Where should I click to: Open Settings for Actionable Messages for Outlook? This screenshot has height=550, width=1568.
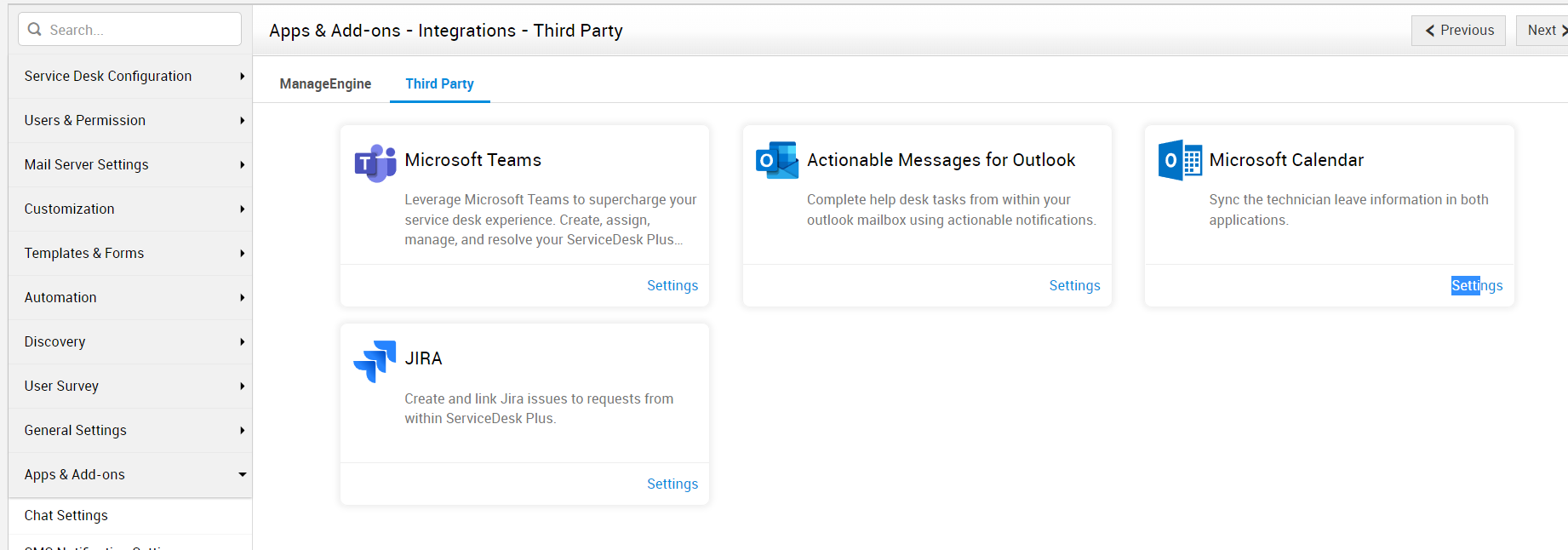click(x=1074, y=286)
